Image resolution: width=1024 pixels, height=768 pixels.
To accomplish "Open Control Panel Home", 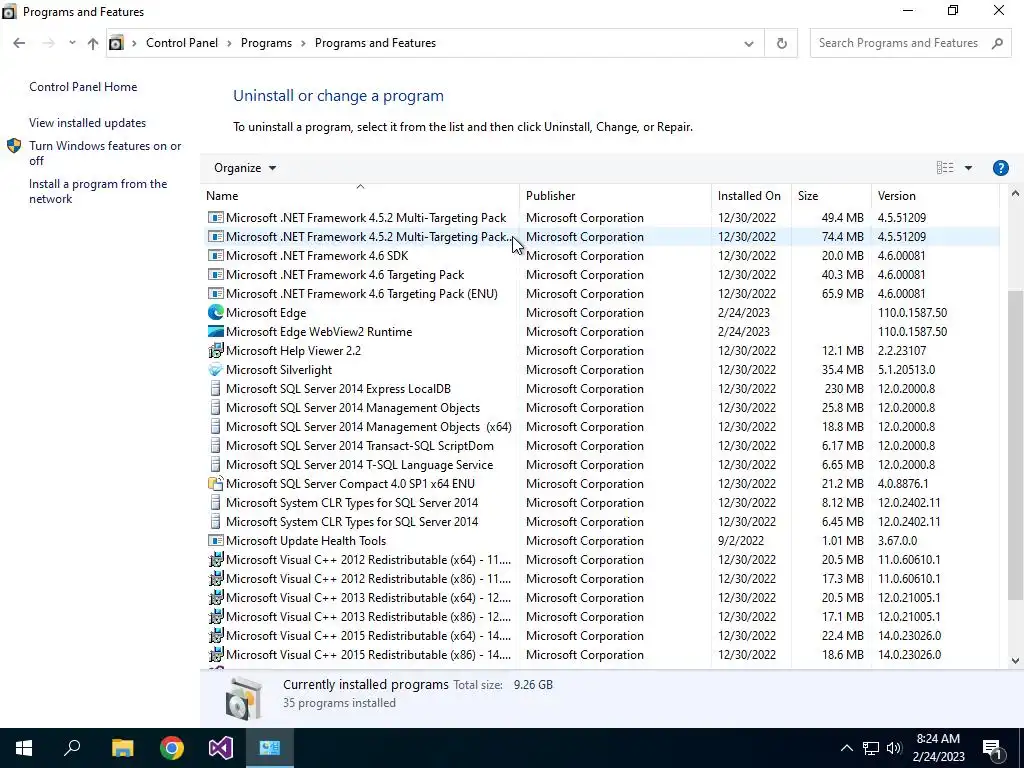I will coord(83,87).
